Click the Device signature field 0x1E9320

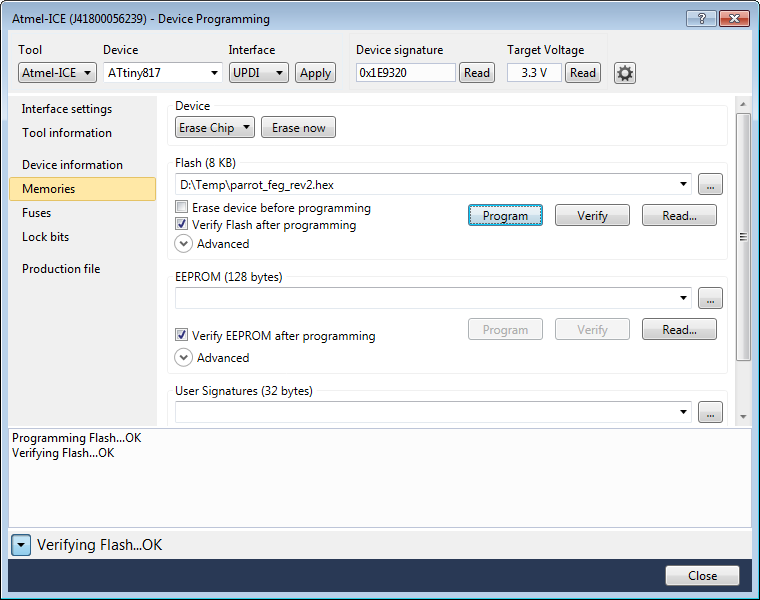[x=406, y=73]
